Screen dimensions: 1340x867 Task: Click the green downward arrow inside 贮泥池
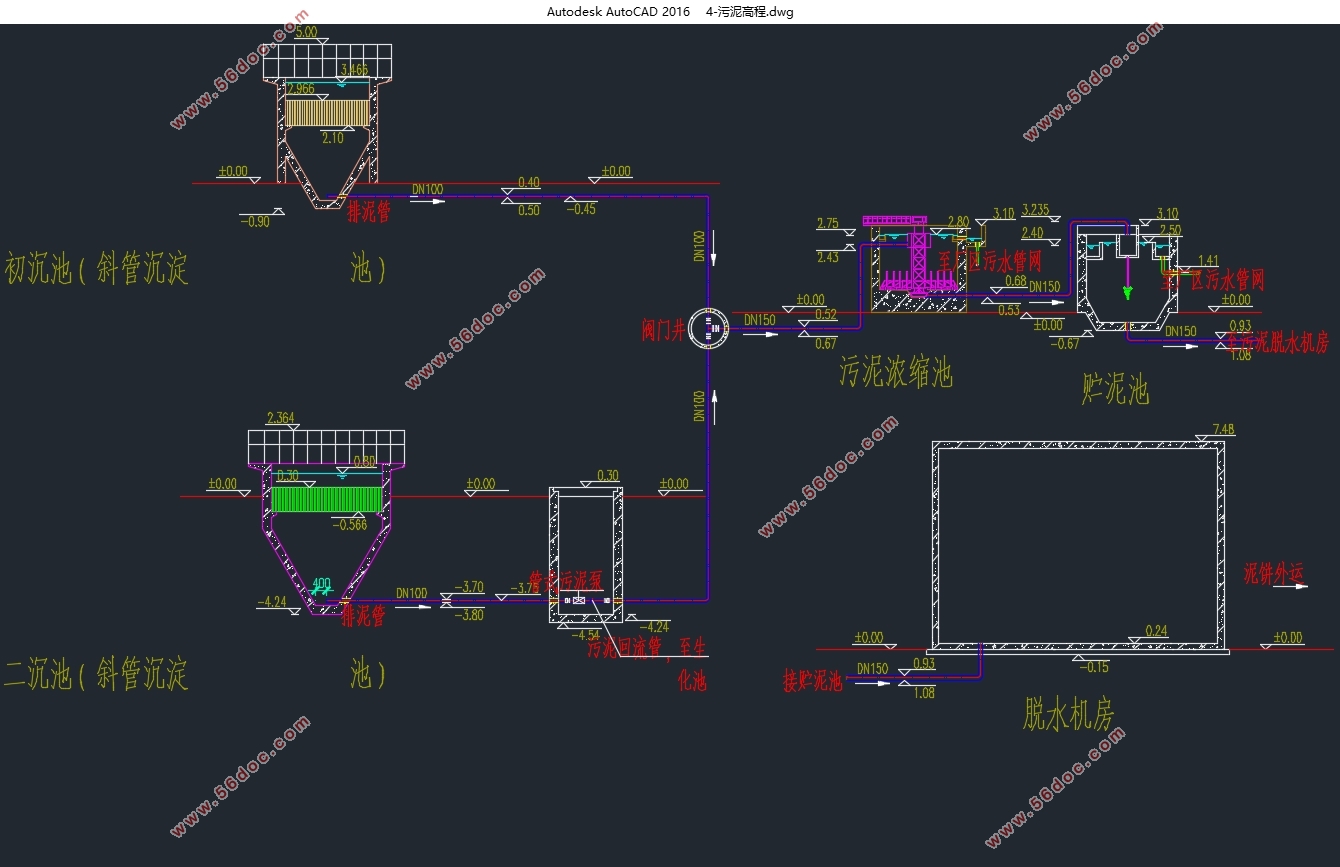[x=1127, y=291]
